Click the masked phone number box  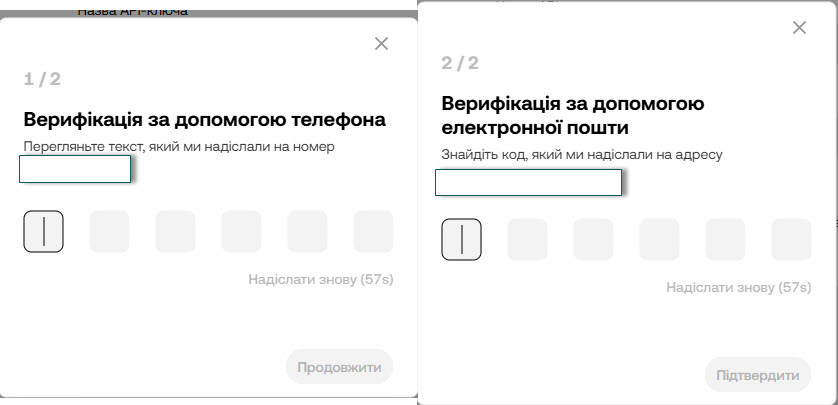pyautogui.click(x=75, y=170)
